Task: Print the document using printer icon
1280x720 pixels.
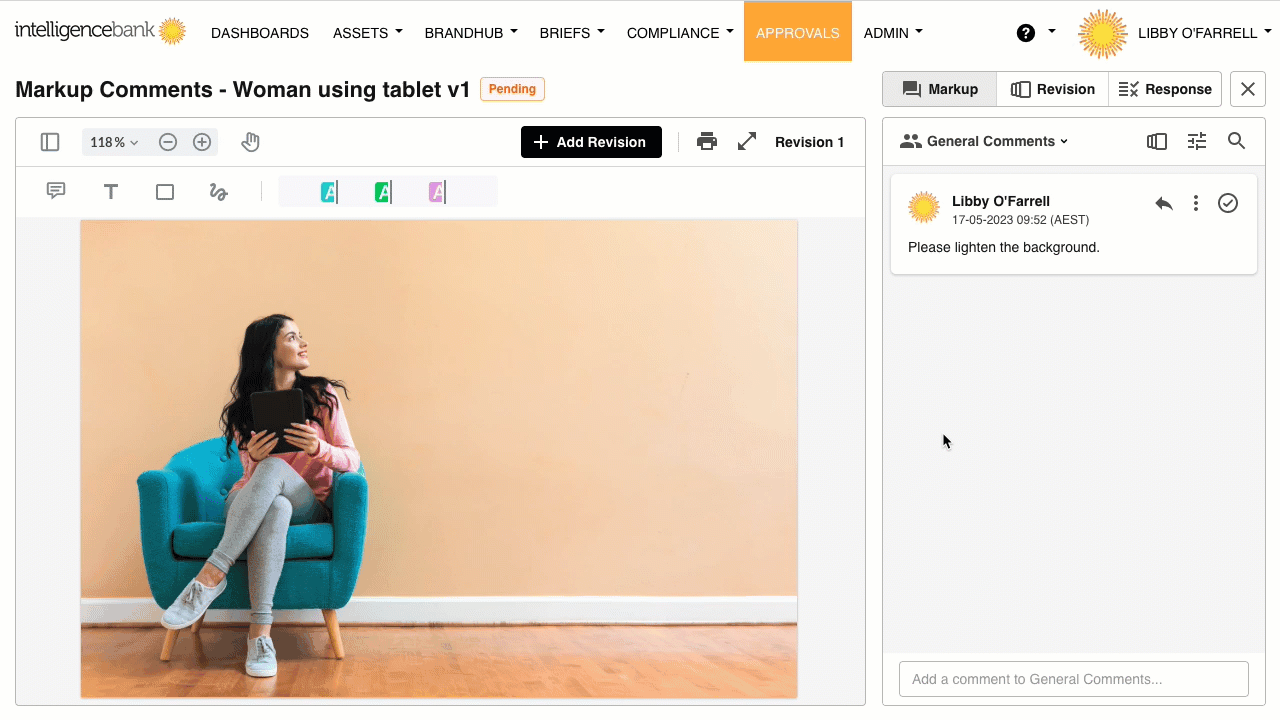Action: [x=707, y=142]
